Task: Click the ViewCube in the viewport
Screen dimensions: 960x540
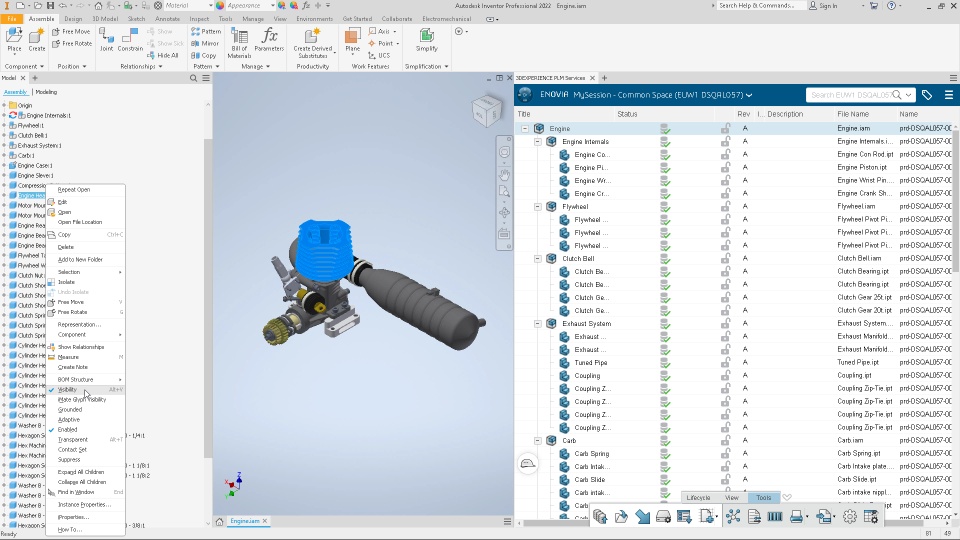Action: point(487,111)
